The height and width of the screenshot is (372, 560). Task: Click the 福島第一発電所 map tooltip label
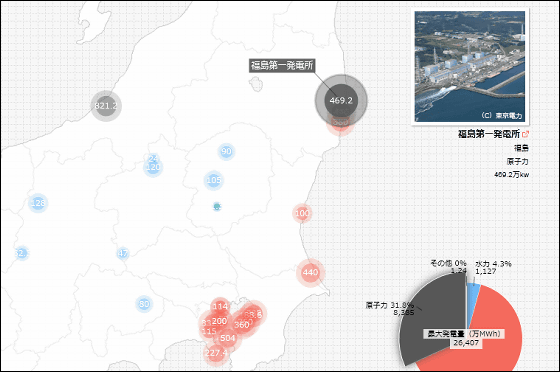click(x=282, y=65)
